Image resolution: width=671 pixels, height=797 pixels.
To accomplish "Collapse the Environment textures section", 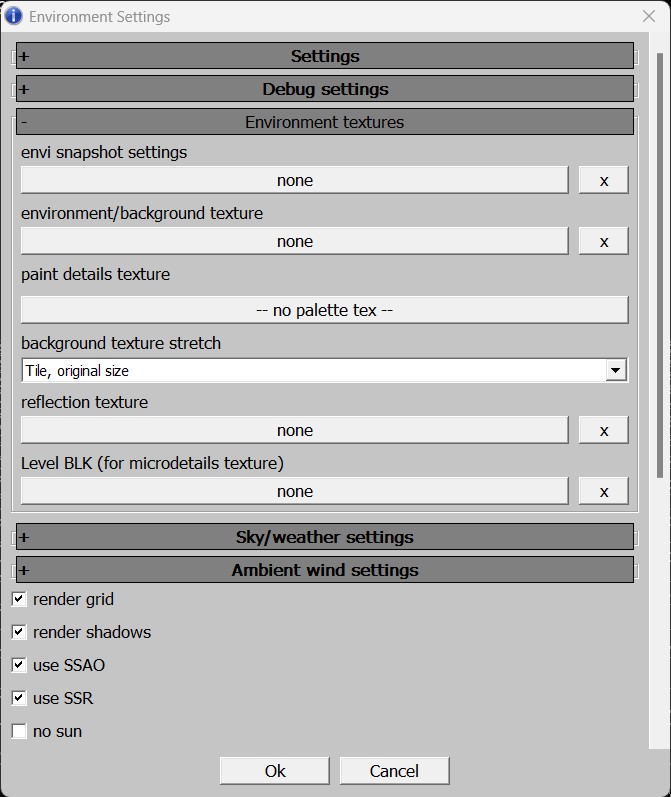I will (x=325, y=122).
